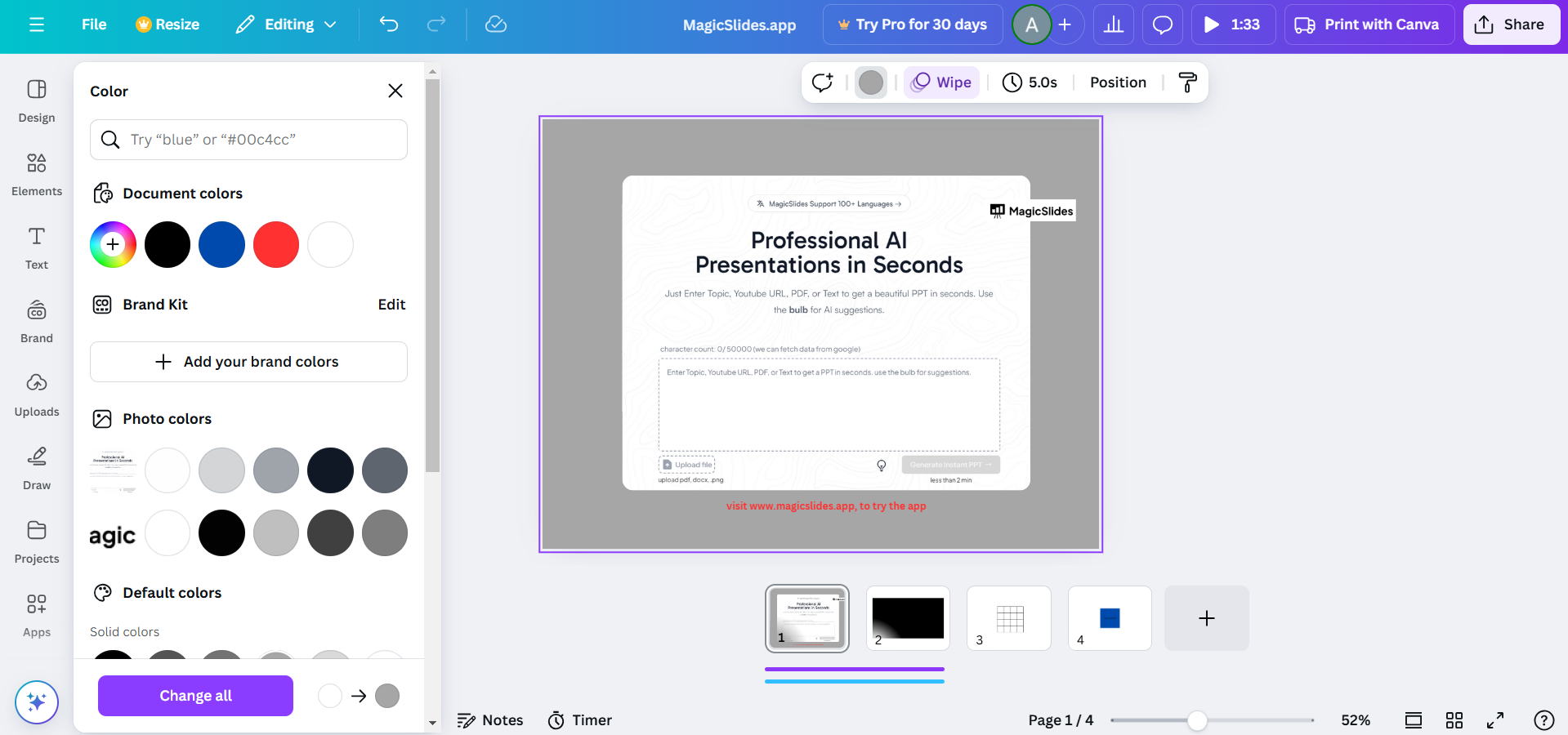The width and height of the screenshot is (1568, 735).
Task: Pick the white document color
Action: point(330,244)
